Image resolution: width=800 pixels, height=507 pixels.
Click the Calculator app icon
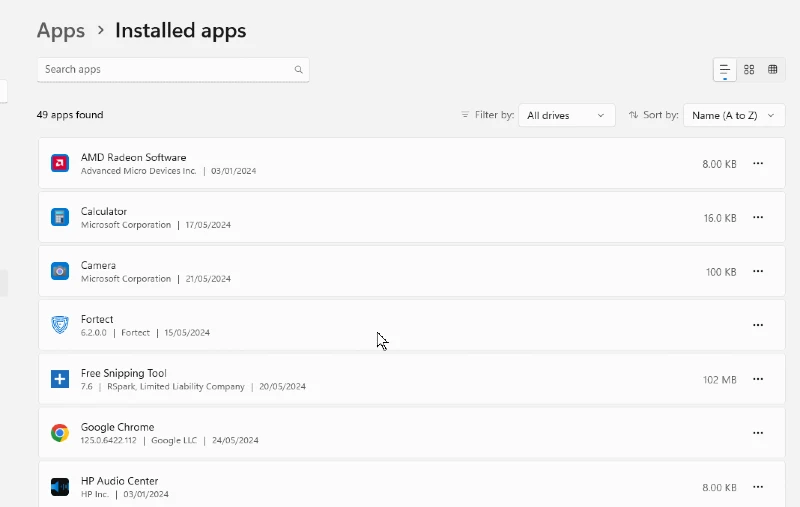(60, 217)
